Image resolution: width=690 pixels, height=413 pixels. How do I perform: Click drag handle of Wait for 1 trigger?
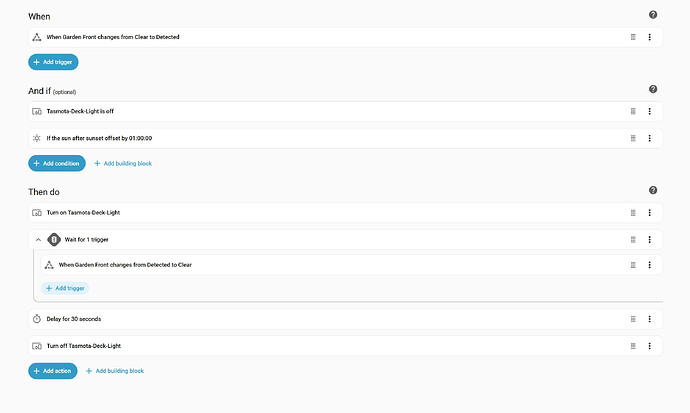point(633,239)
